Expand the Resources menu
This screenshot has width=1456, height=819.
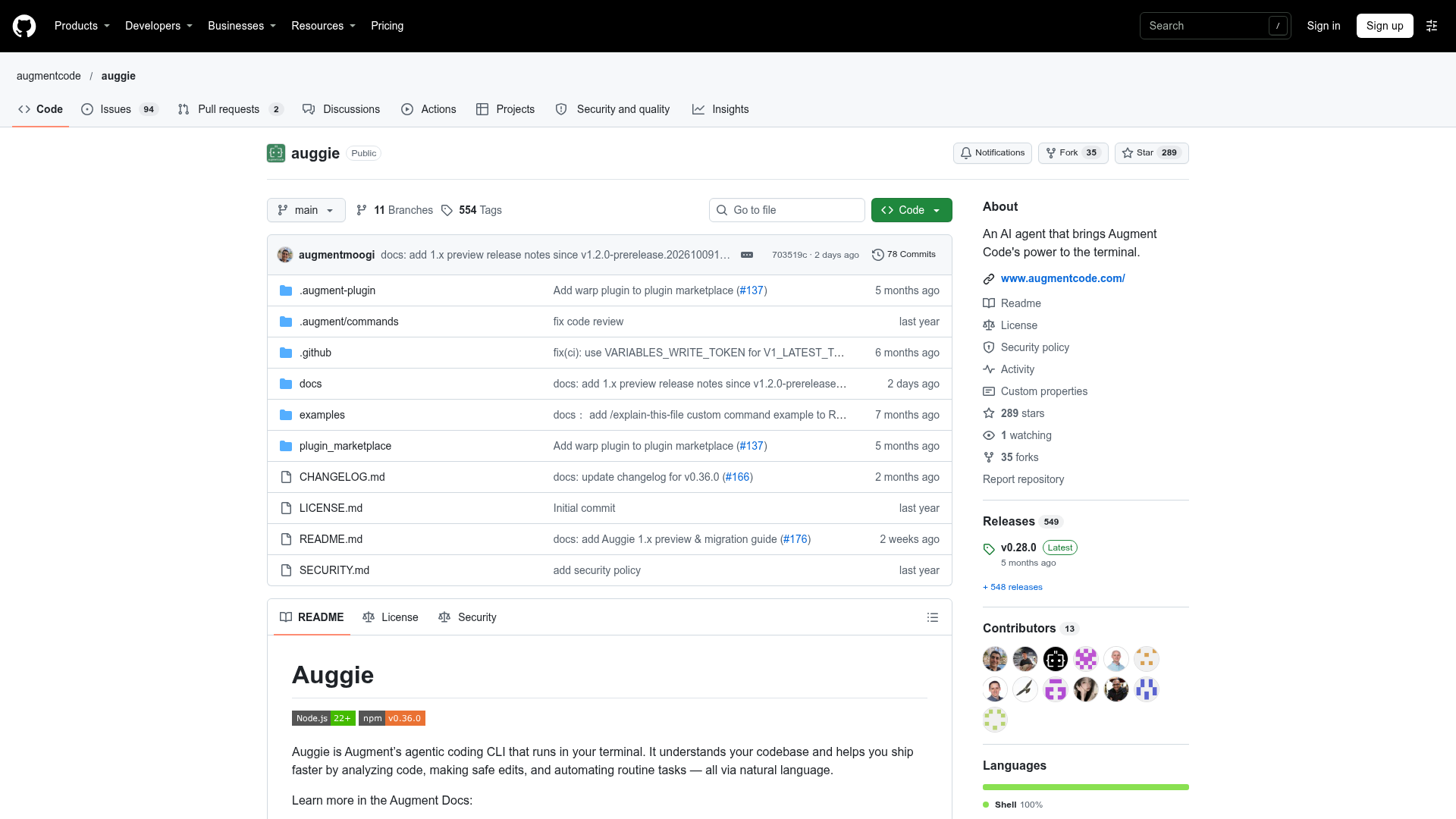click(323, 26)
